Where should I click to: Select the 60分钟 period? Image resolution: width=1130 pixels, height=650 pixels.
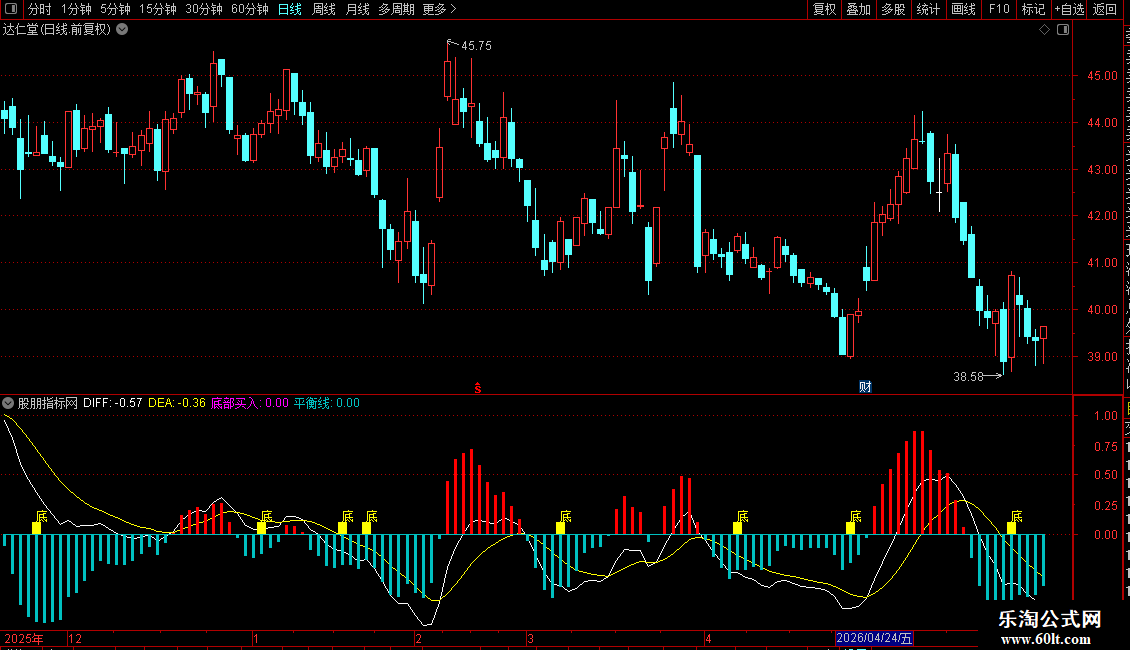coord(250,9)
